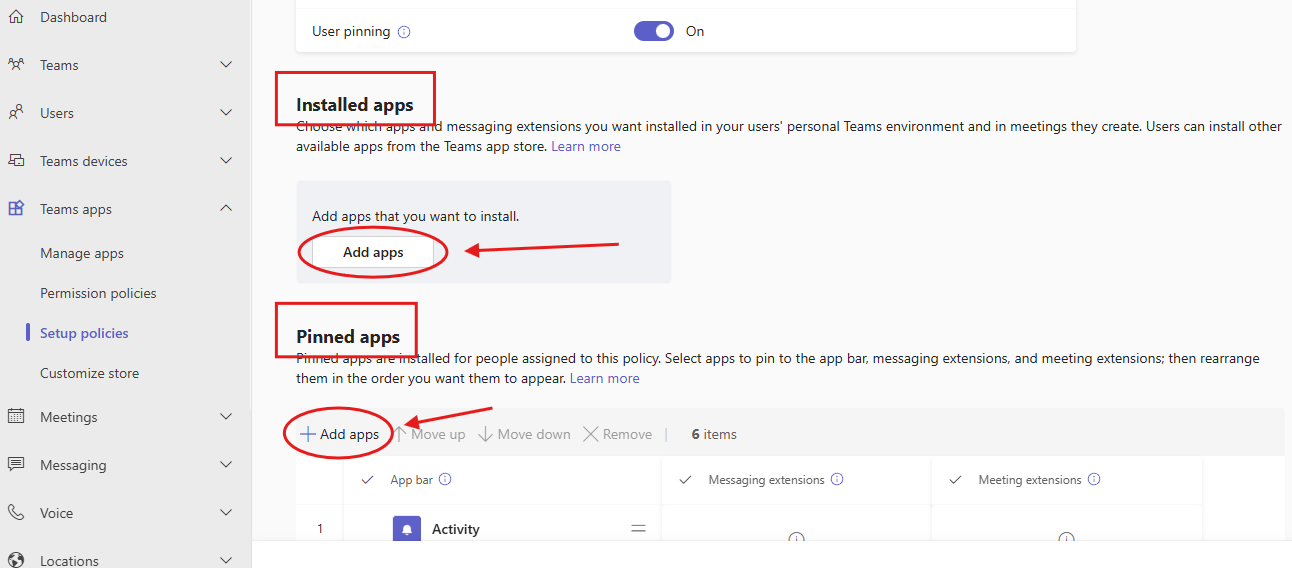Click the Pinned apps heading
The image size is (1292, 568).
pyautogui.click(x=348, y=337)
